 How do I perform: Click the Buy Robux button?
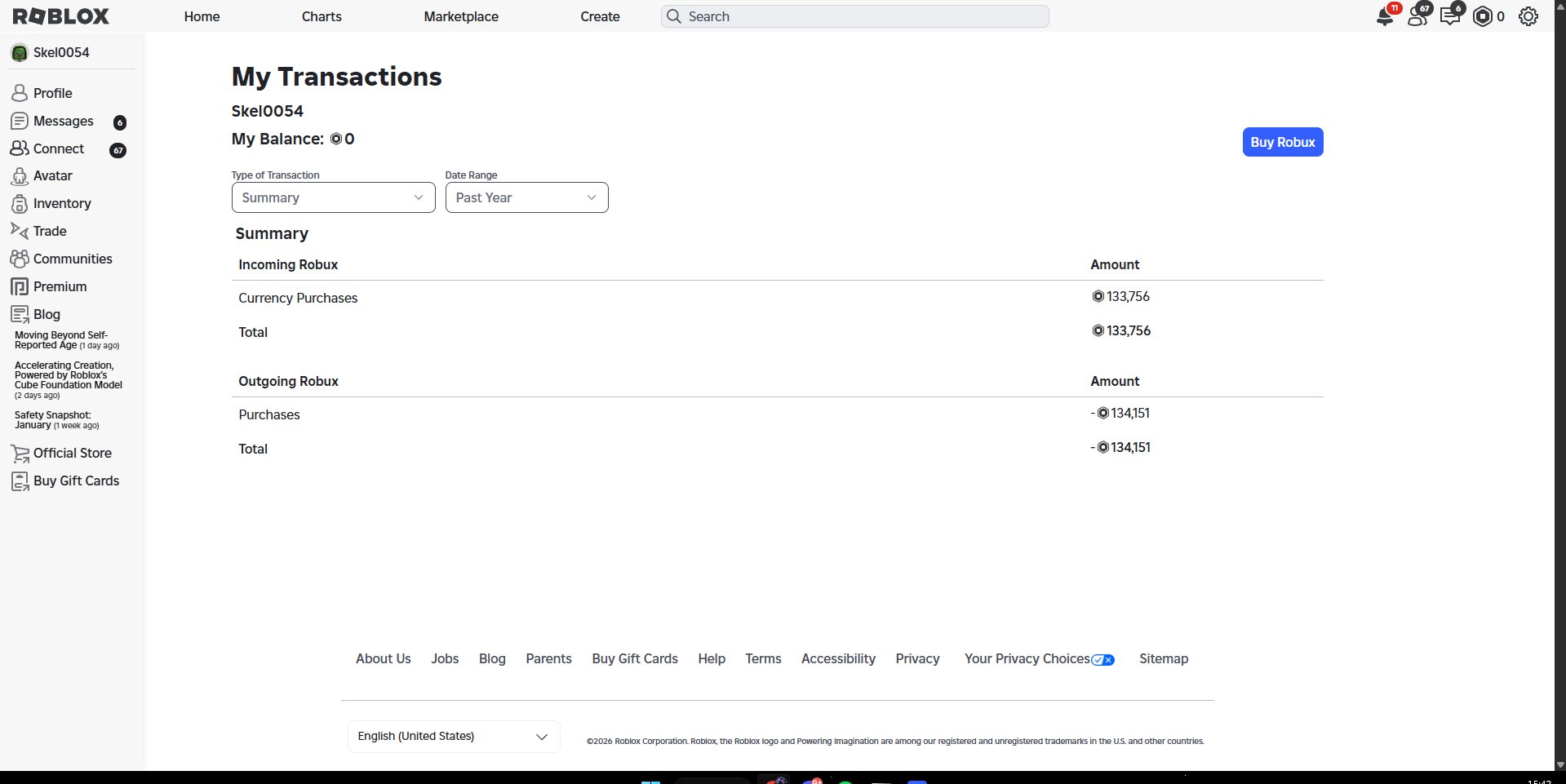(x=1282, y=142)
